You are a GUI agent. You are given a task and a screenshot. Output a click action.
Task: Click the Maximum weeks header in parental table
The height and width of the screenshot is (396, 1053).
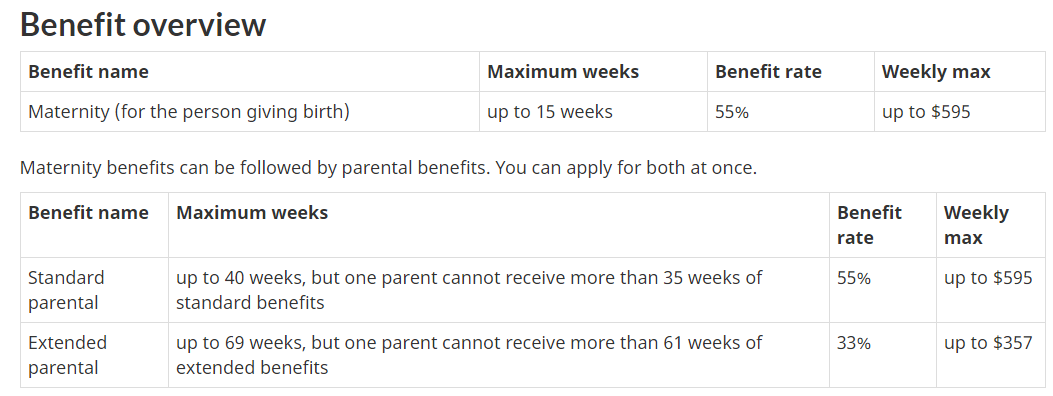point(252,213)
